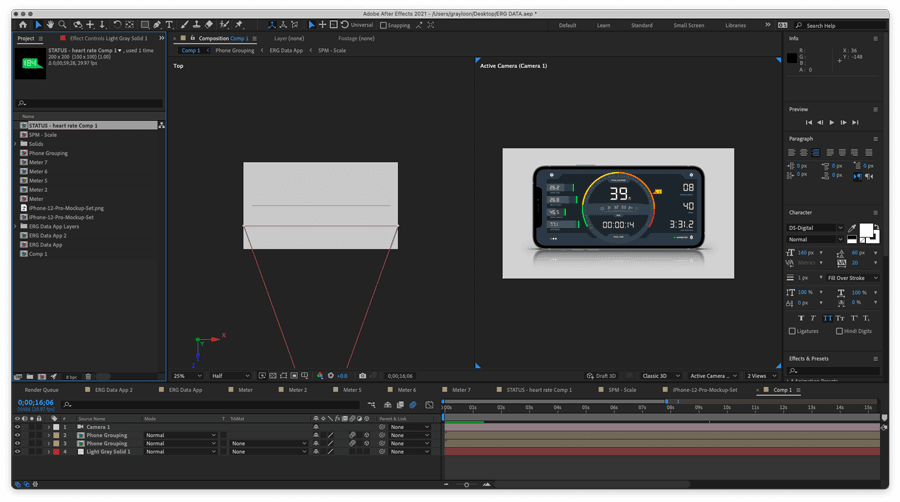The height and width of the screenshot is (502, 900).
Task: Enable the Ligatures checkbox
Action: coord(792,331)
